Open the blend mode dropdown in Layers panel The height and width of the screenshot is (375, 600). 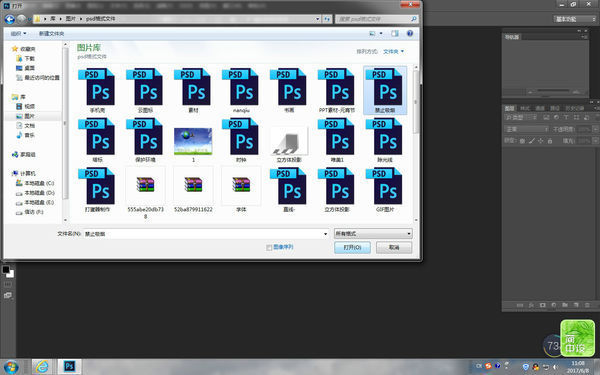(x=526, y=129)
